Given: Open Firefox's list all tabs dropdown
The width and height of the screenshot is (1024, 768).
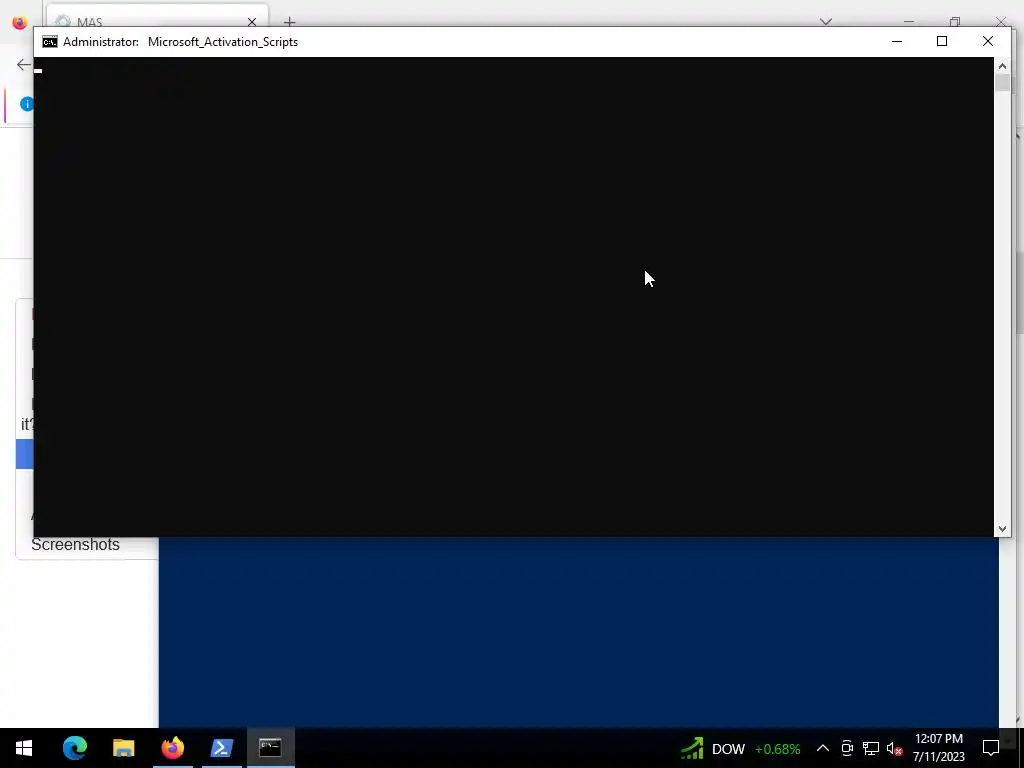Looking at the screenshot, I should pyautogui.click(x=825, y=22).
